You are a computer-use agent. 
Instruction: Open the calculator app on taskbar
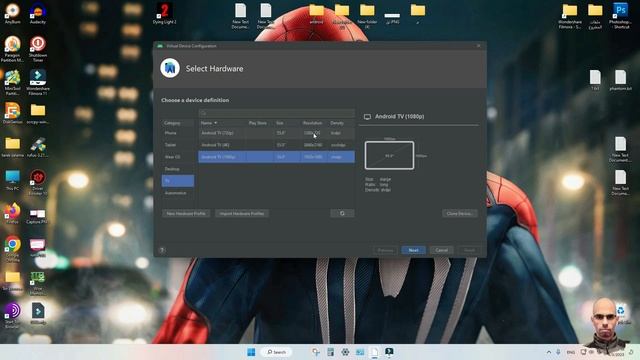pyautogui.click(x=331, y=352)
